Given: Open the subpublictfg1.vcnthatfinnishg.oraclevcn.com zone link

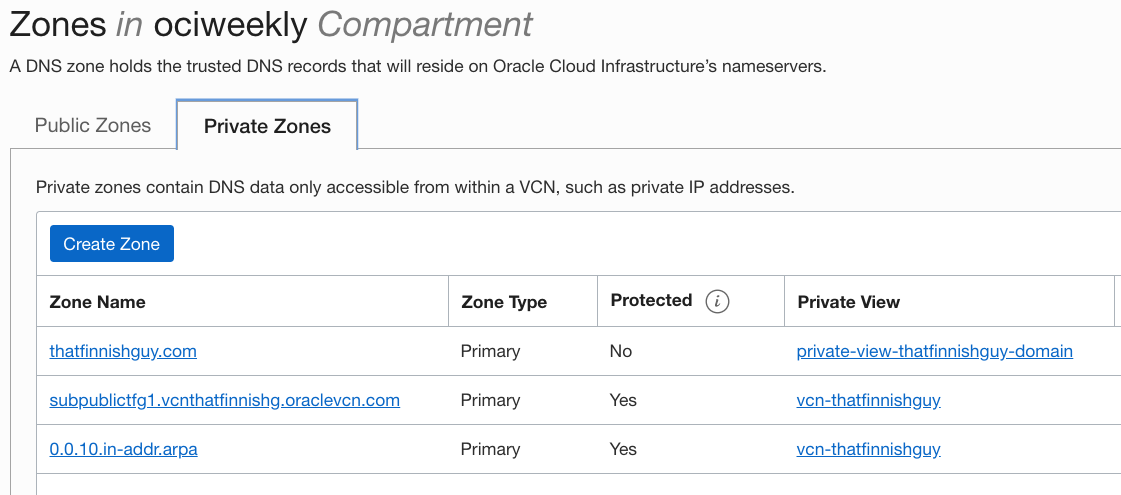Looking at the screenshot, I should coord(224,400).
